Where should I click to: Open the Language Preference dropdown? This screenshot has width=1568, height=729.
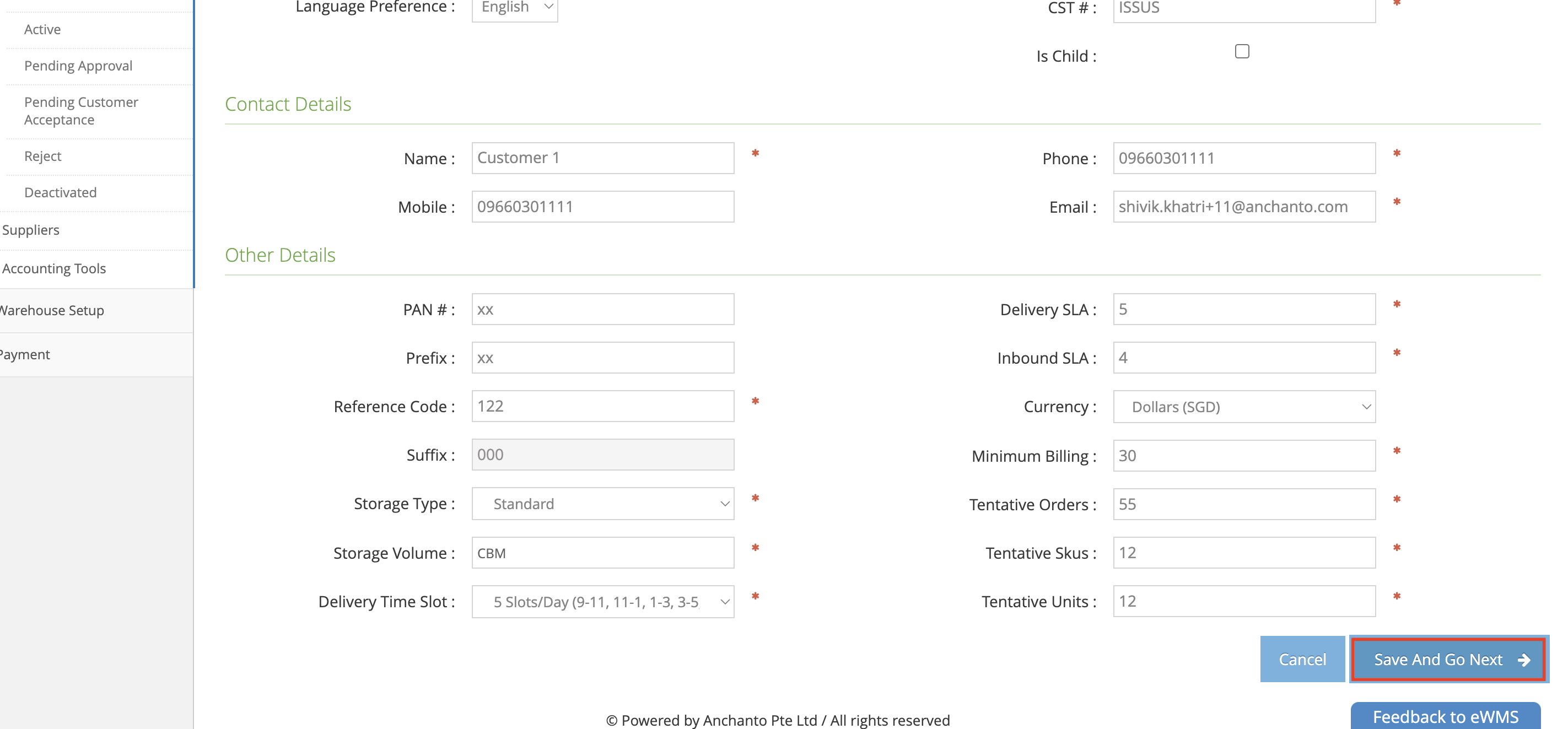514,8
